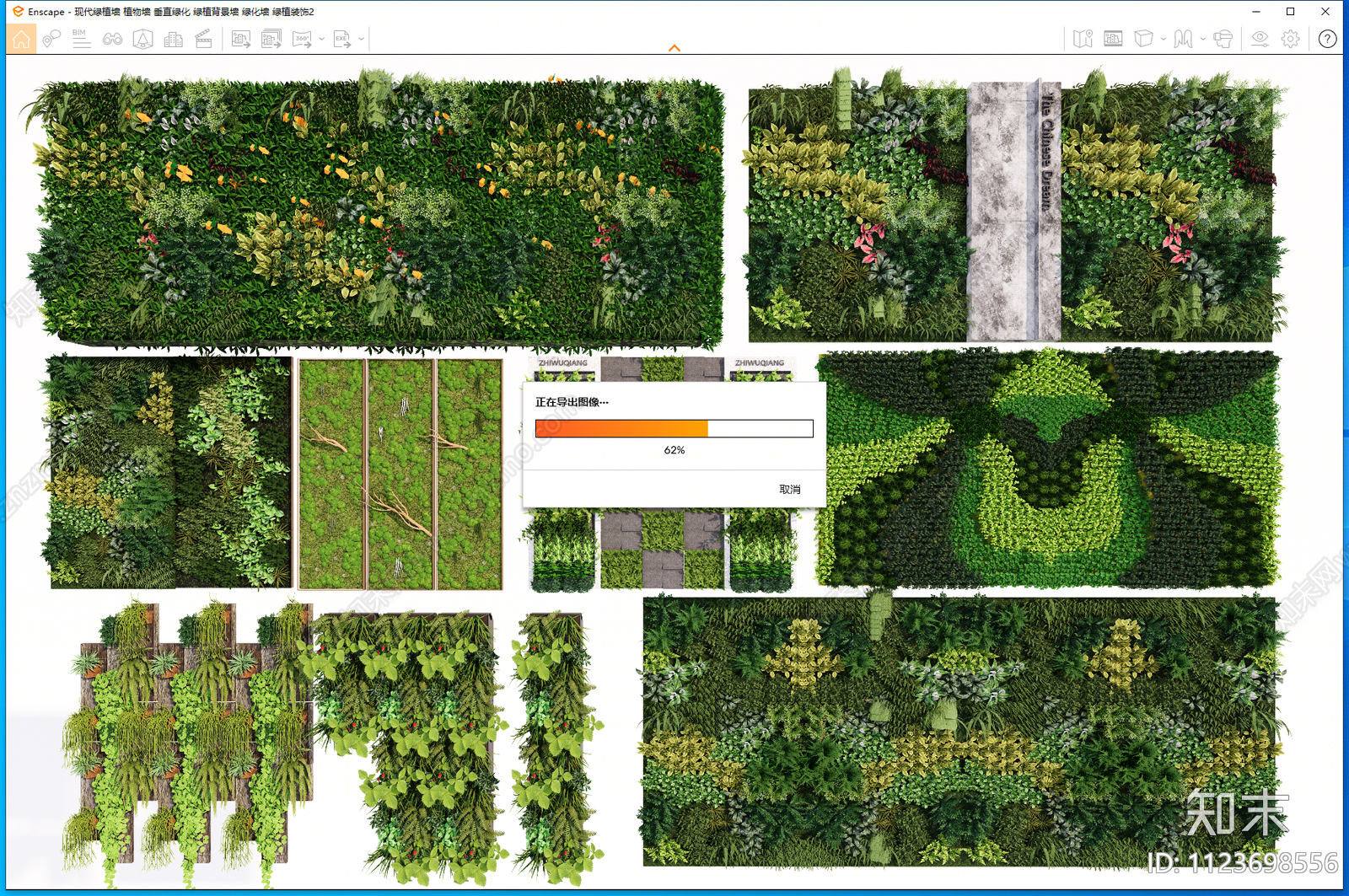Screen dimensions: 1349x896
Task: Expand the panorama export dropdown arrow
Action: coord(321,39)
